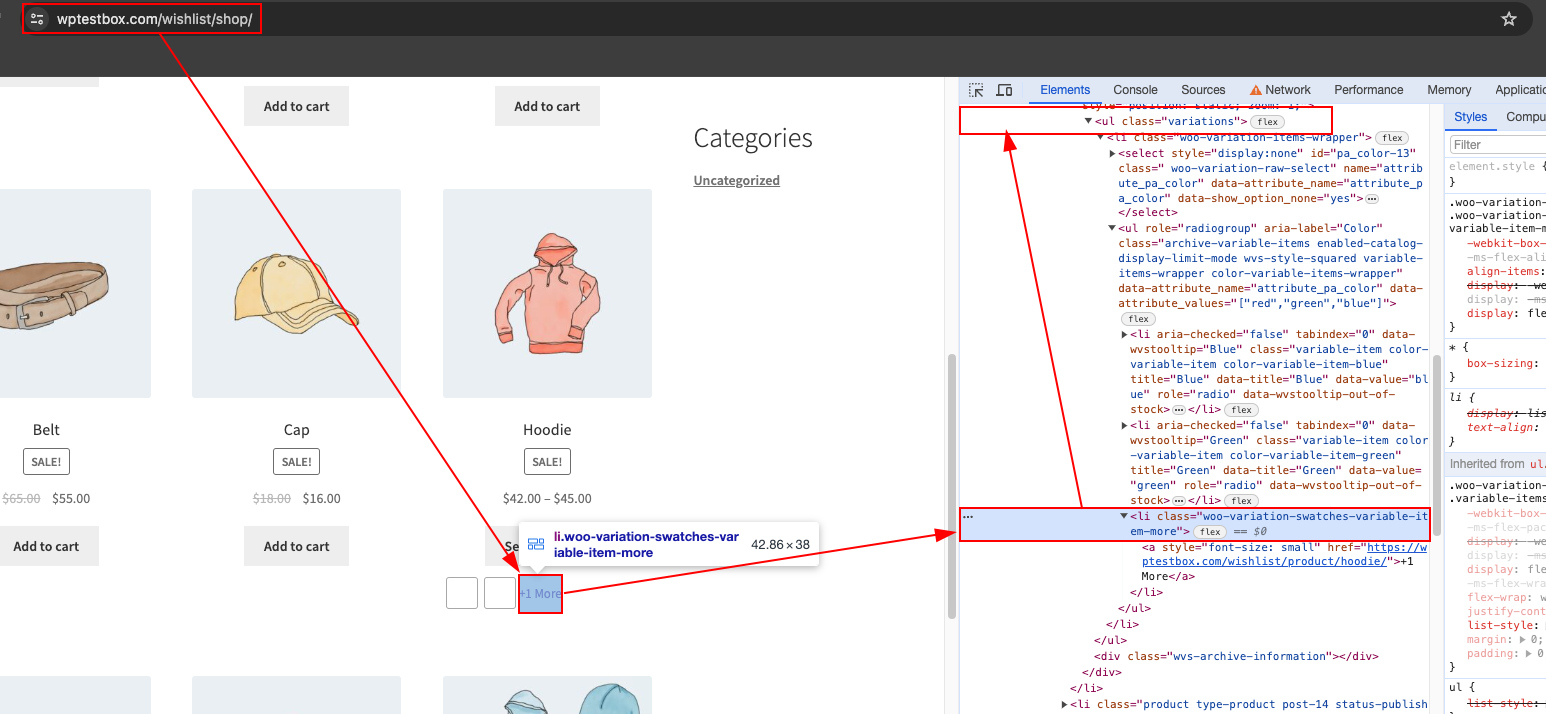Click the Add to cart button above the Hoodie image
This screenshot has width=1546, height=714.
pos(547,106)
